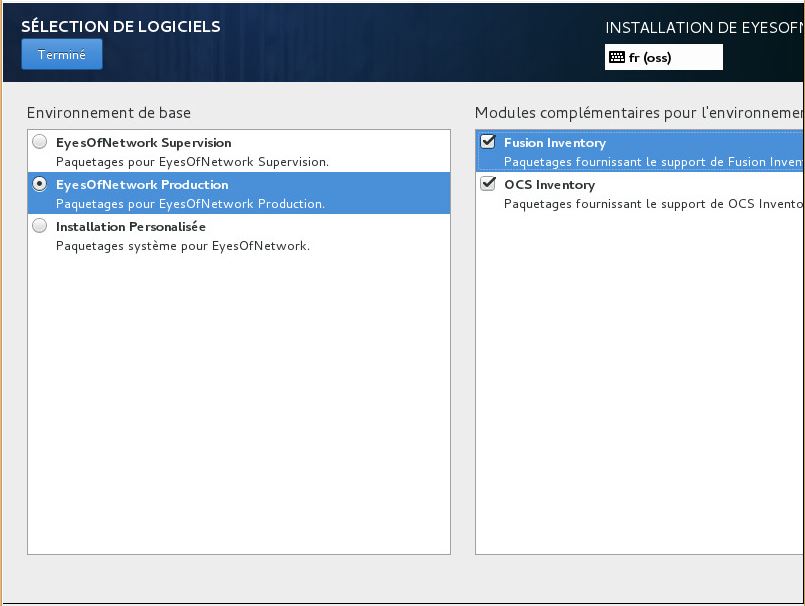Click description Paquetages système pour EyesOfNetwork

coord(183,246)
